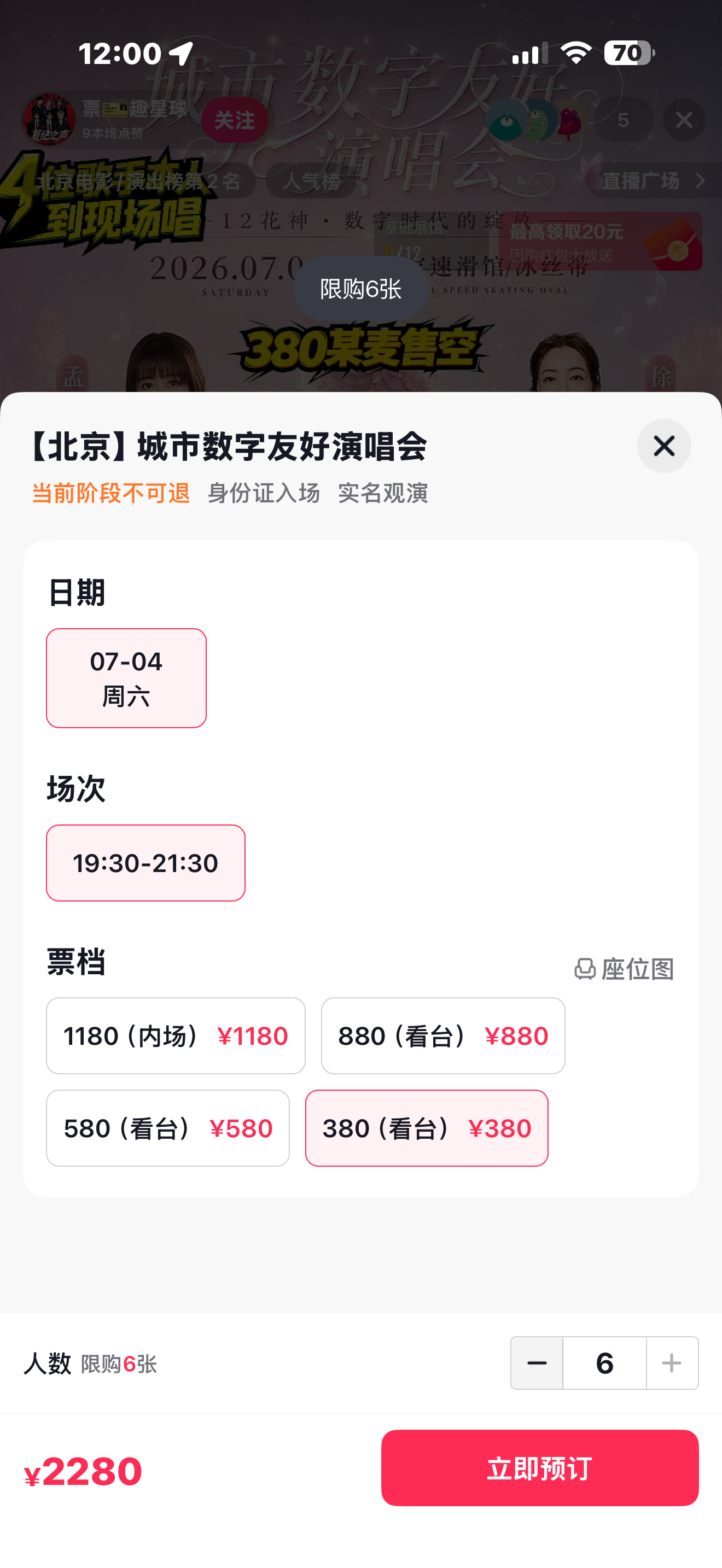Tap the 立即预订 book now button

539,1467
